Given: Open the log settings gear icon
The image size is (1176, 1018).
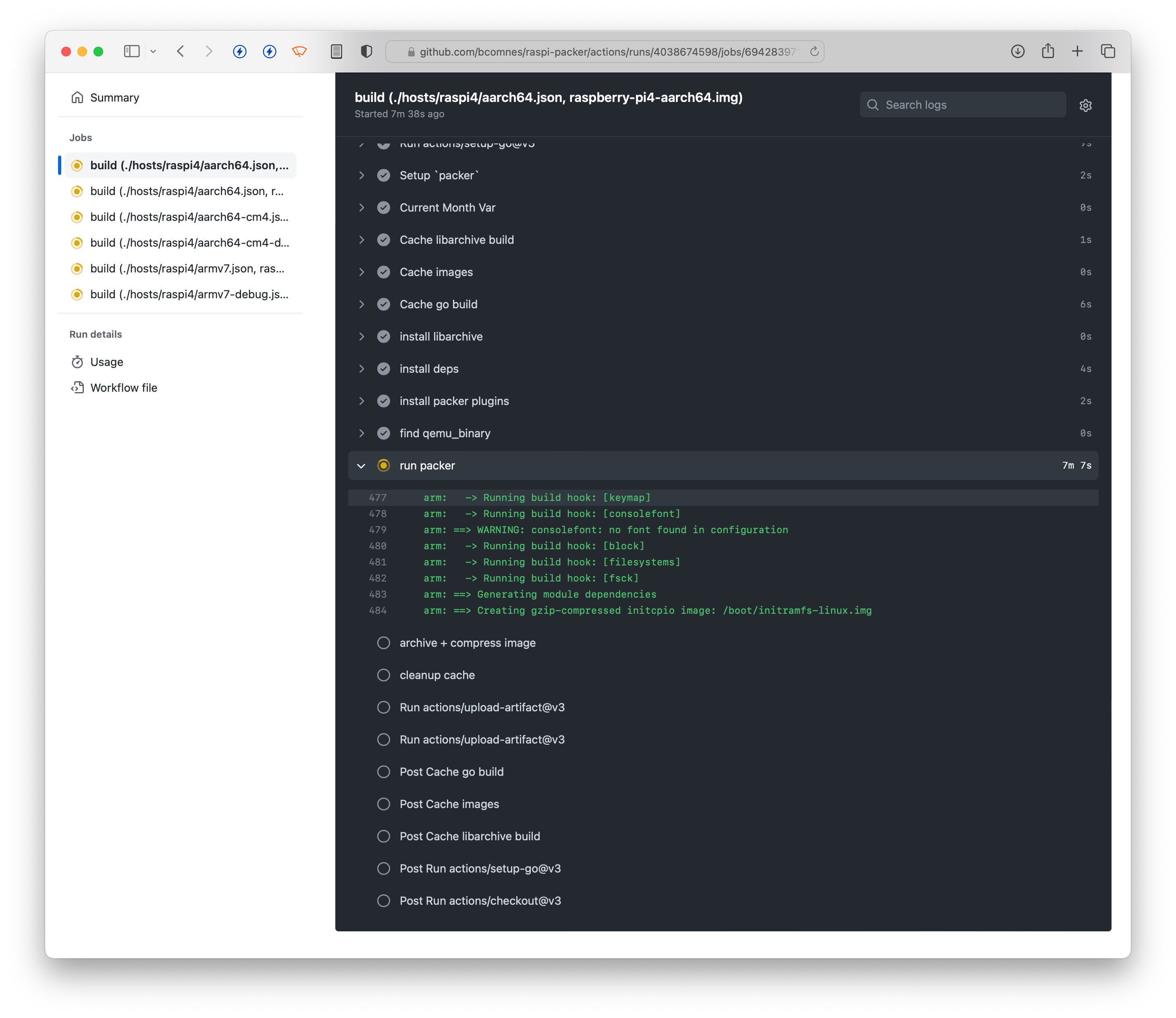Looking at the screenshot, I should (1085, 106).
